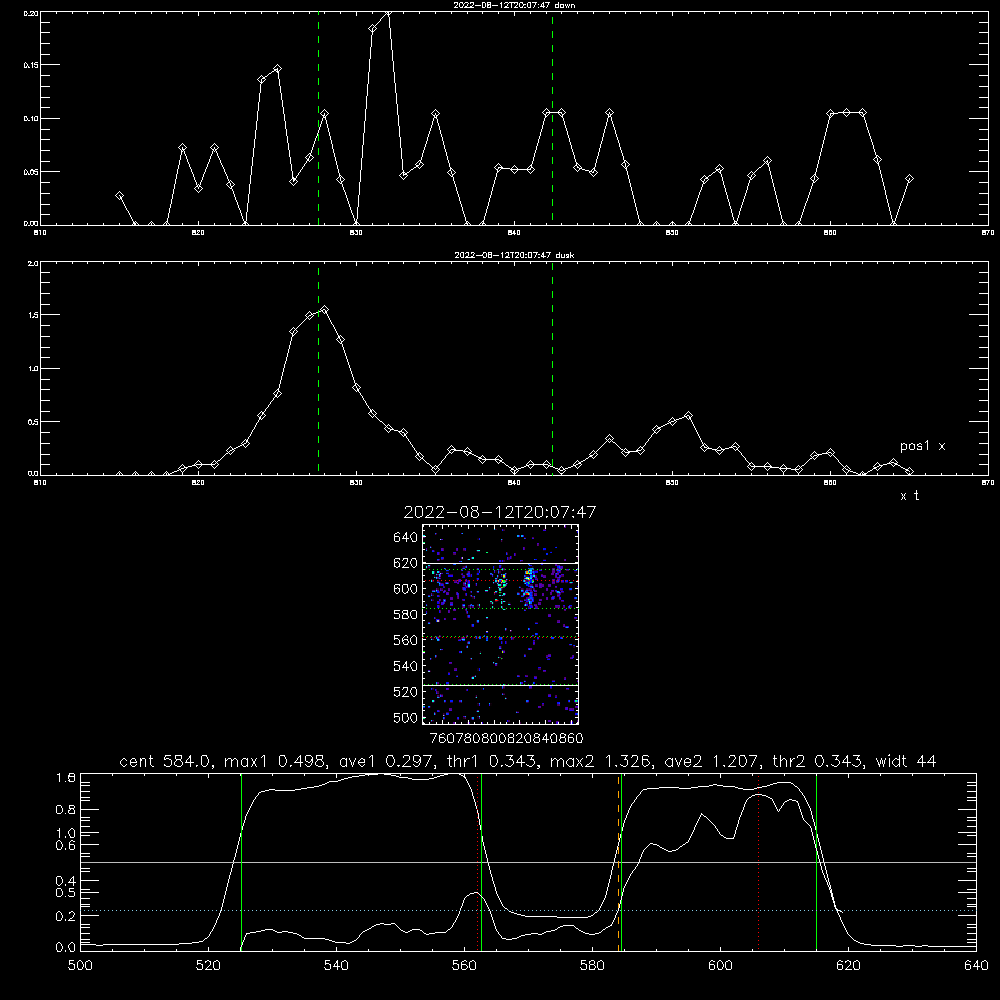The image size is (1000, 1000).
Task: Select the 'x t' label
Action: click(x=909, y=496)
